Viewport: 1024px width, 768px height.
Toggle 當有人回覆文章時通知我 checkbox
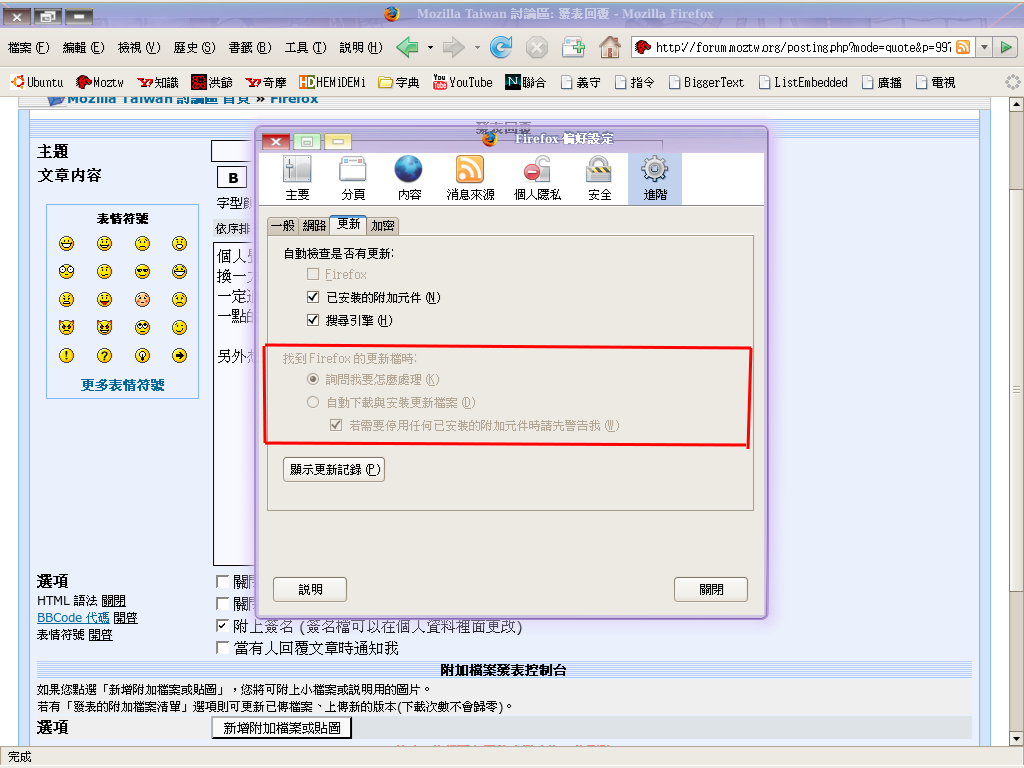pos(222,648)
